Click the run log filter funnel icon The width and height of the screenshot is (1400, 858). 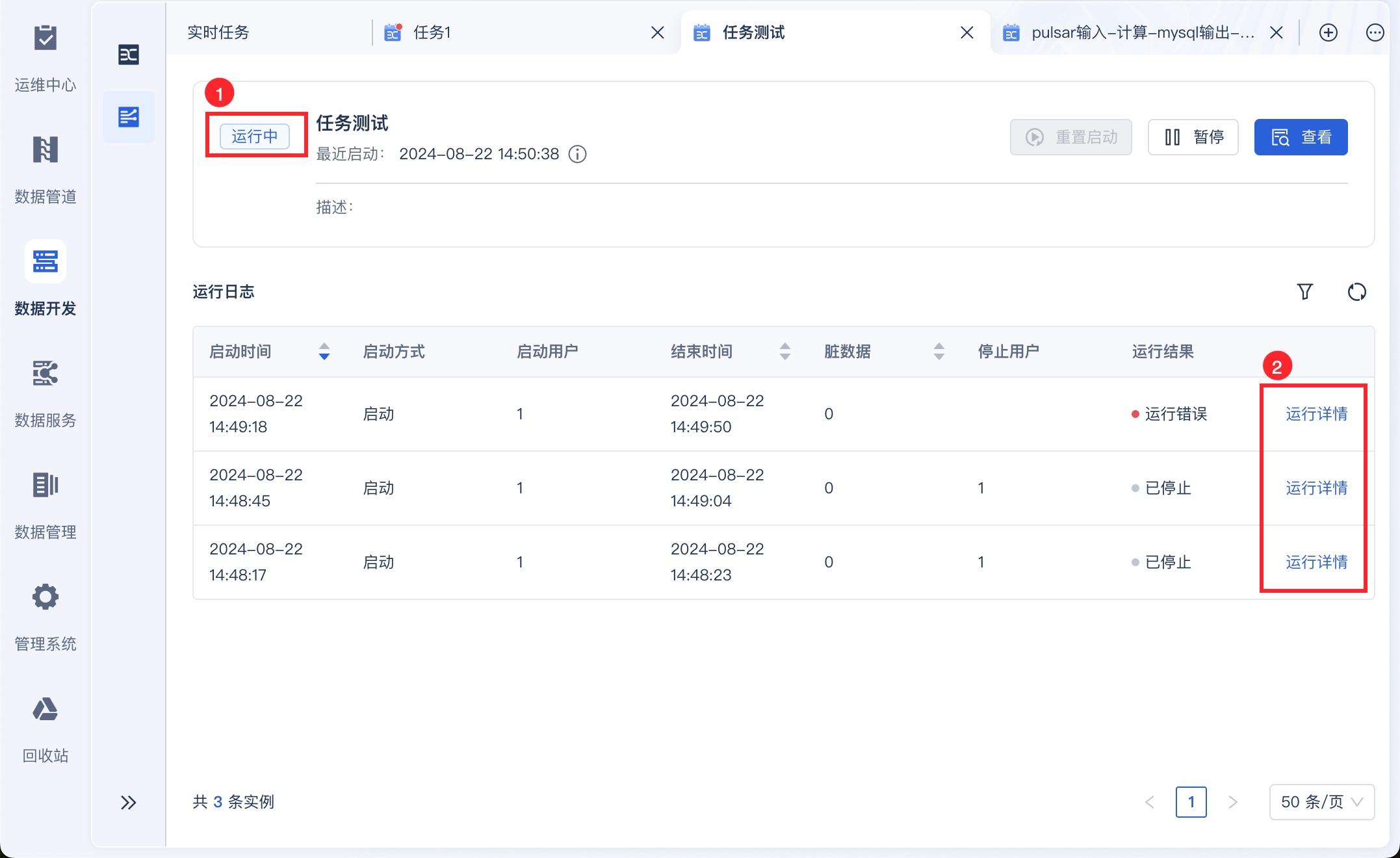[1304, 292]
